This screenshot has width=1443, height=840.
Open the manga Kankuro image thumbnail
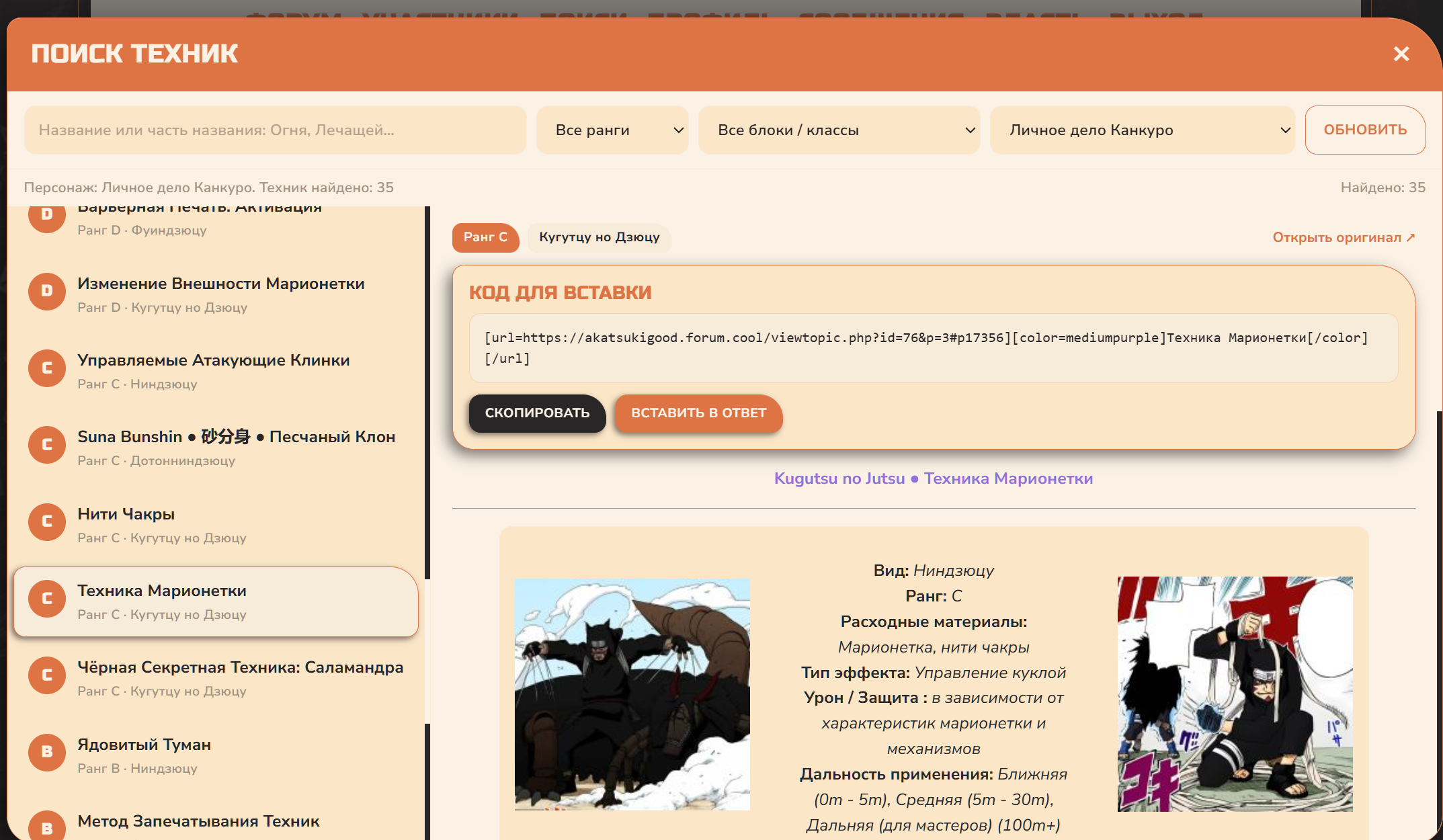click(1235, 694)
